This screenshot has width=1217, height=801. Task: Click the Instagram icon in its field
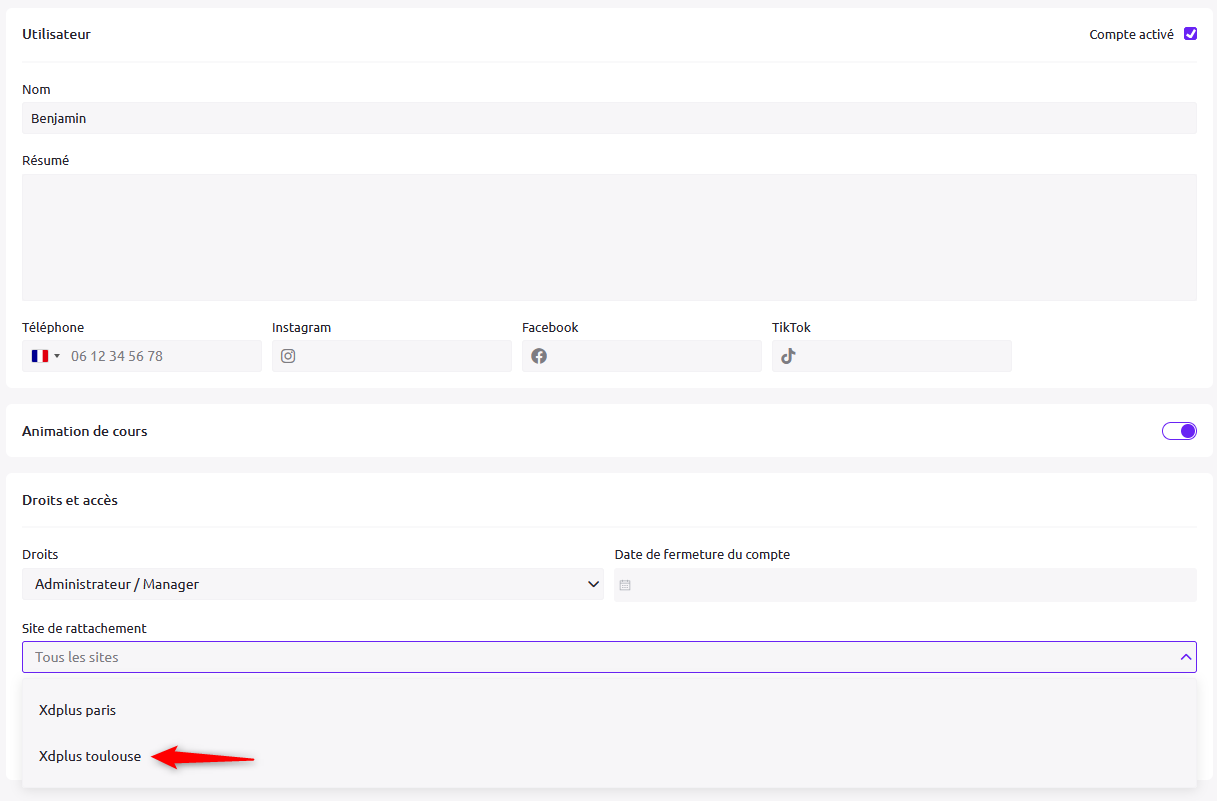point(288,356)
